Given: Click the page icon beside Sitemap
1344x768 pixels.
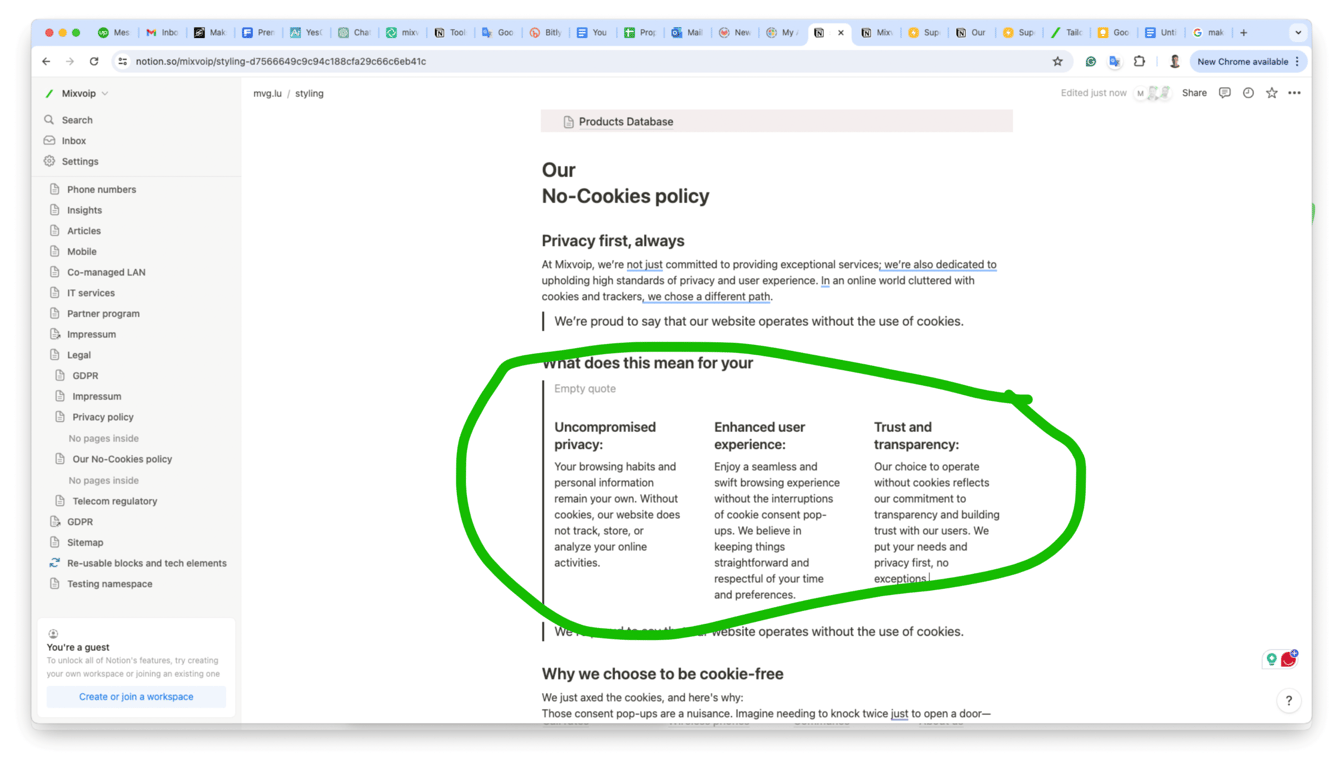Looking at the screenshot, I should [x=55, y=542].
